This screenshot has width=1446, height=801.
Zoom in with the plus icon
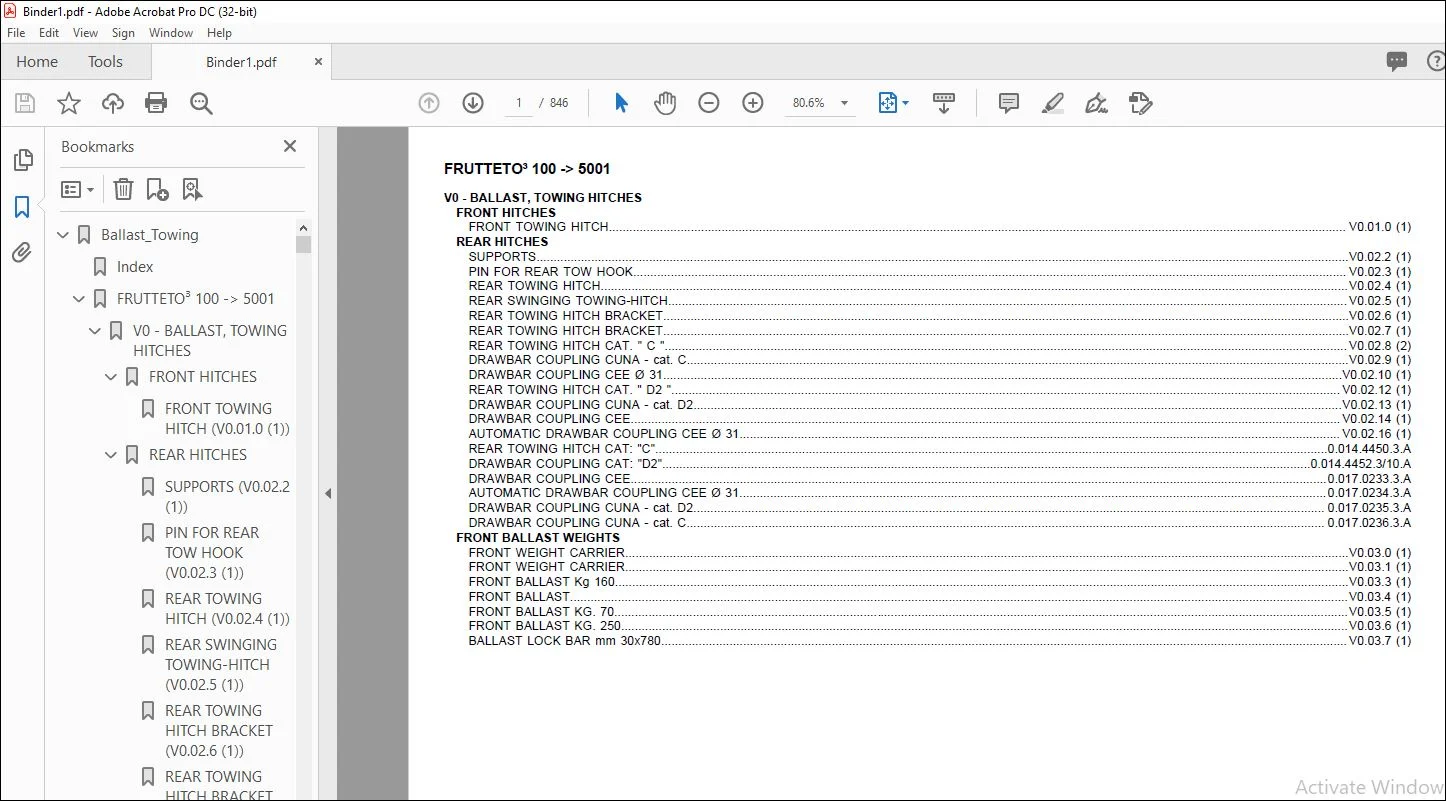click(x=753, y=103)
